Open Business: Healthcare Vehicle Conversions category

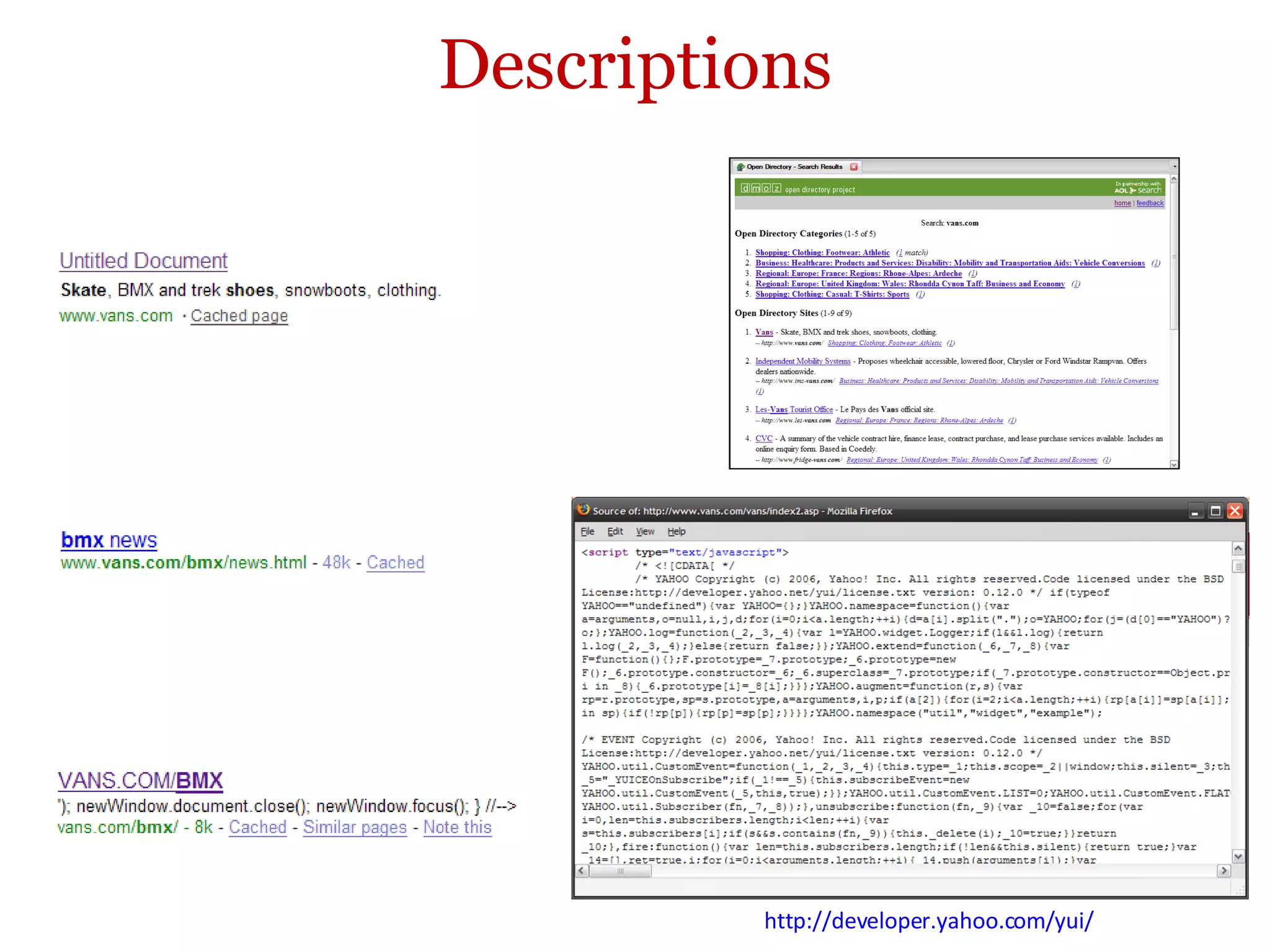[950, 263]
